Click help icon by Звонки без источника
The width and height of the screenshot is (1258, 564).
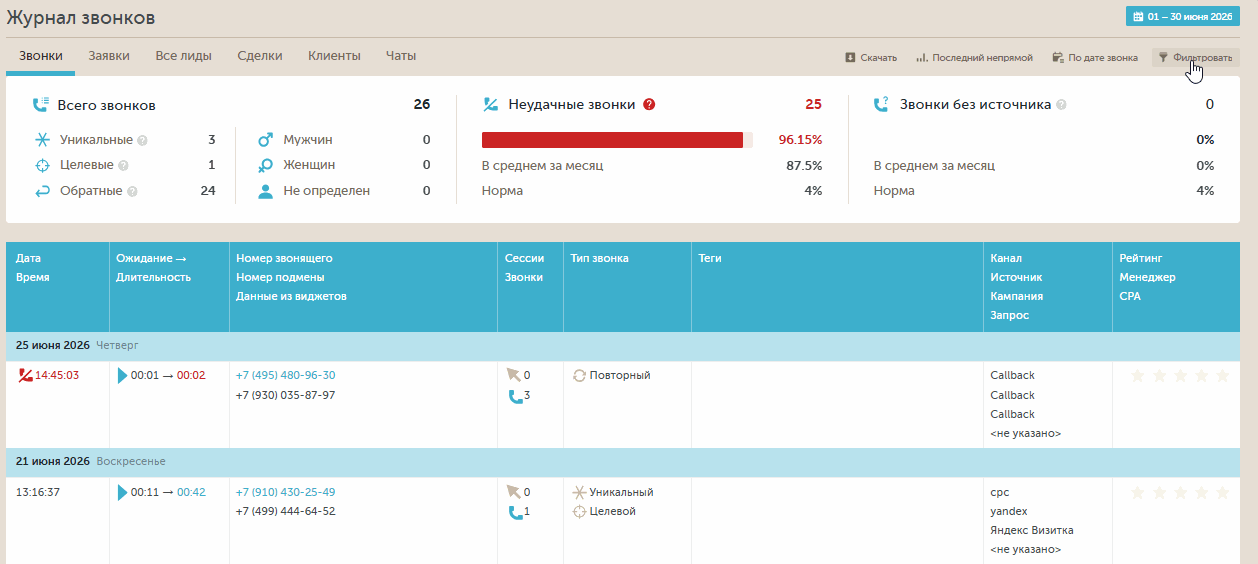click(x=1061, y=104)
